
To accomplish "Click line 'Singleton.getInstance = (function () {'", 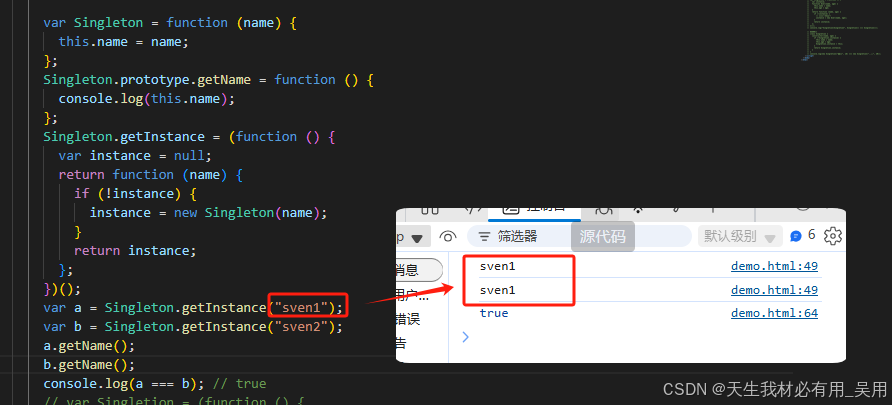I will 191,137.
